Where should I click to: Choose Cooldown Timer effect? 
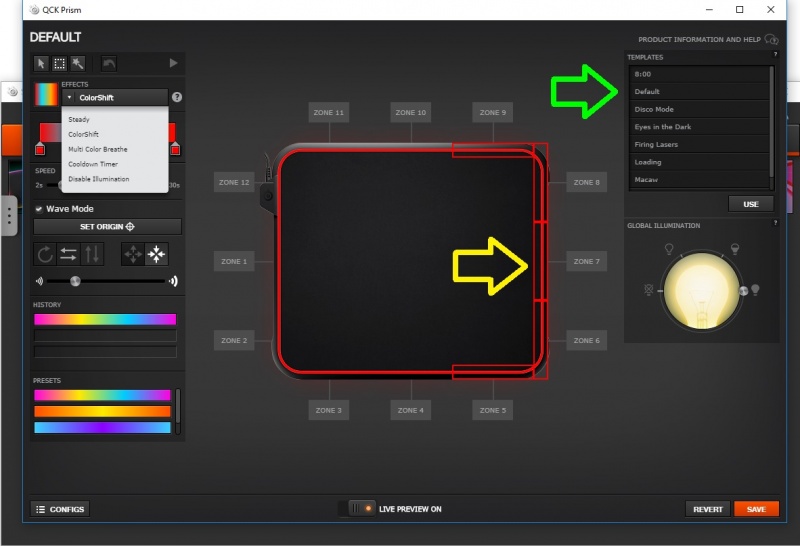[x=93, y=164]
